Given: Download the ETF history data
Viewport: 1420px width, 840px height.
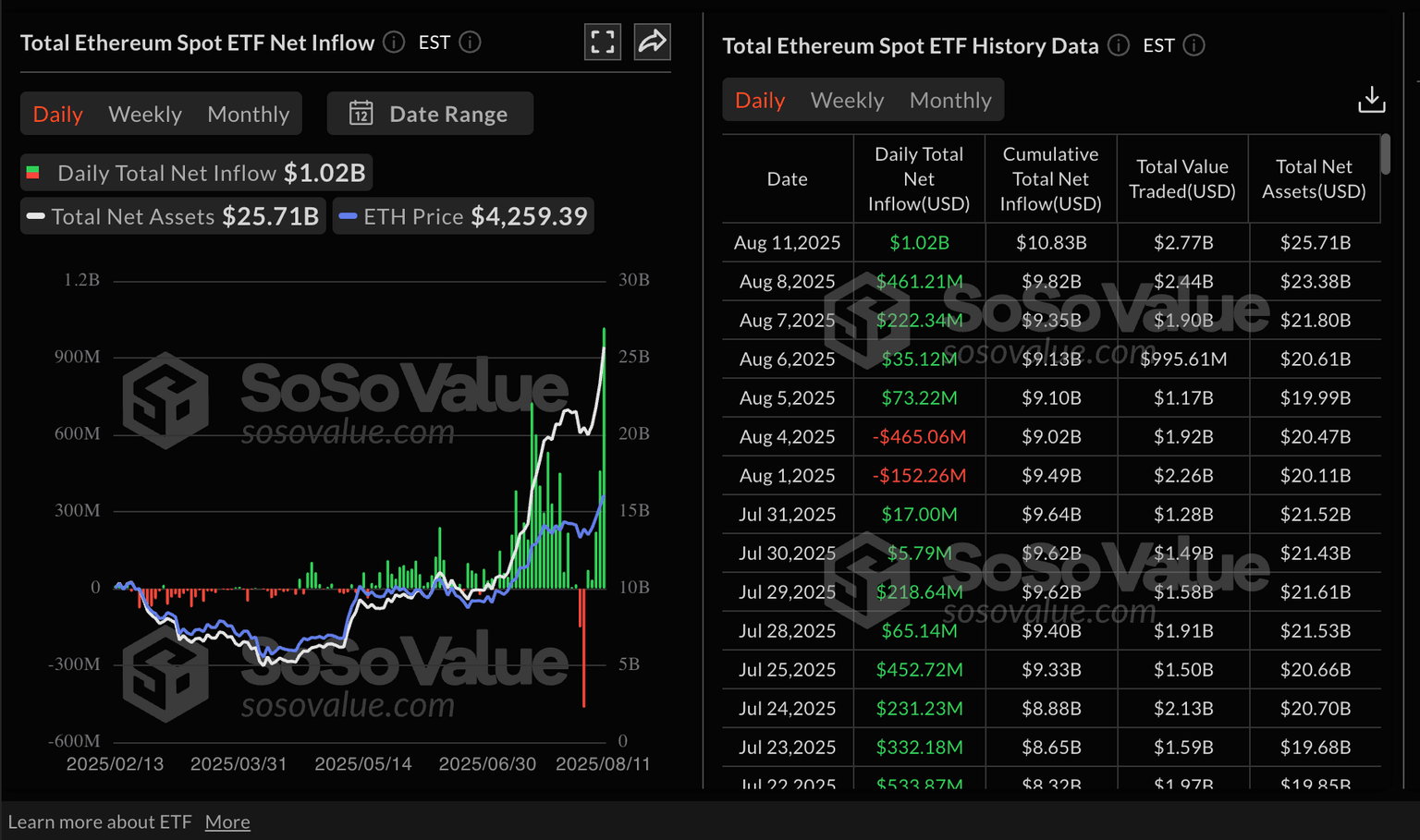Looking at the screenshot, I should (x=1371, y=100).
